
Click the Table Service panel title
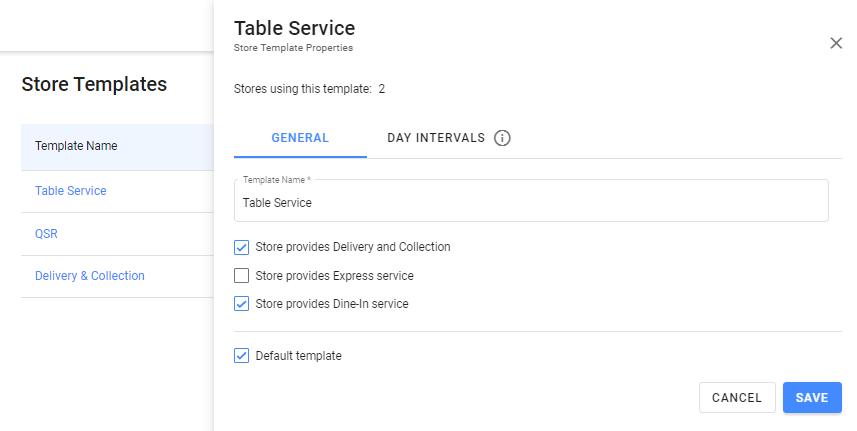(x=294, y=28)
